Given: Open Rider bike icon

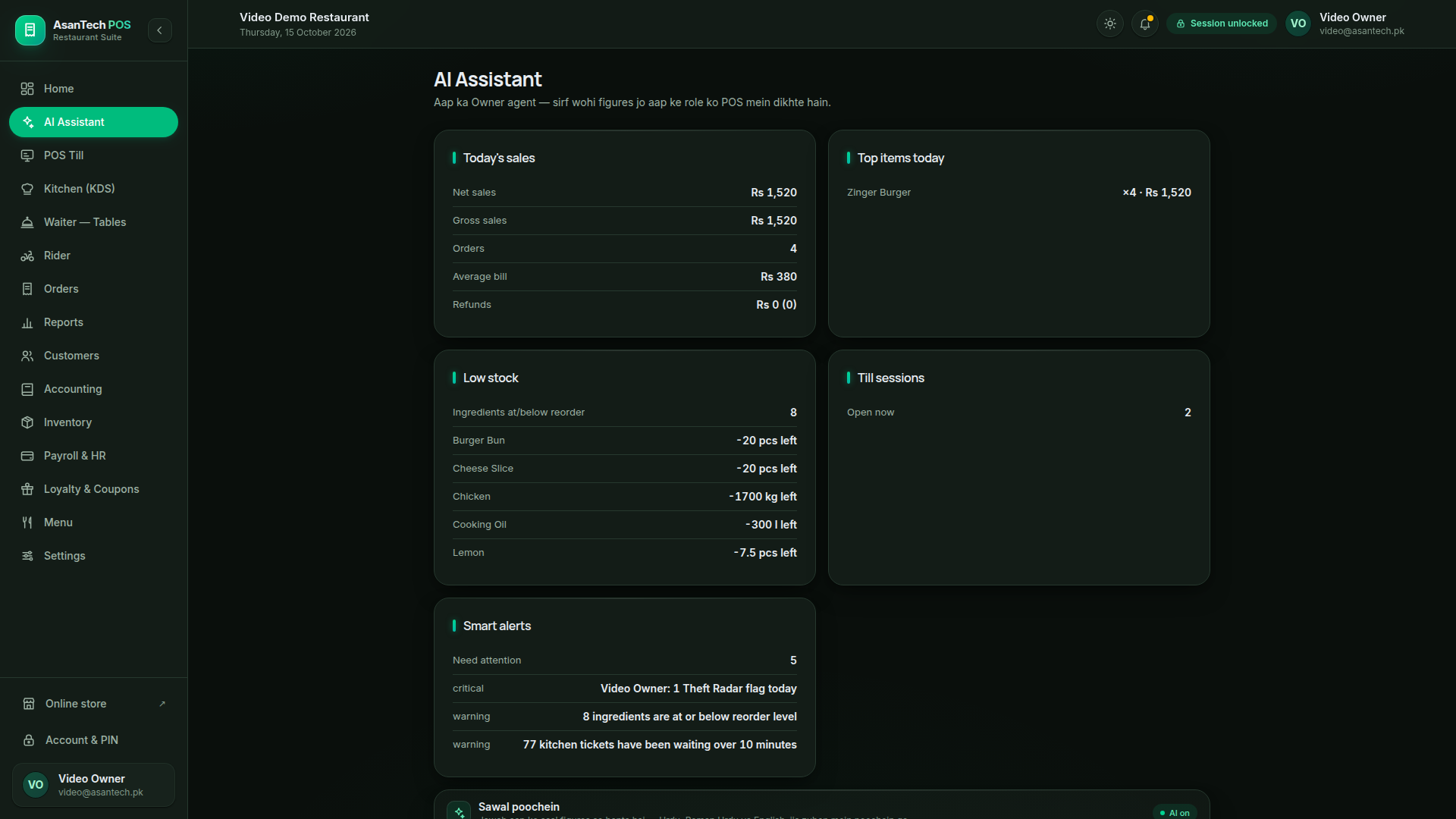Looking at the screenshot, I should [27, 256].
